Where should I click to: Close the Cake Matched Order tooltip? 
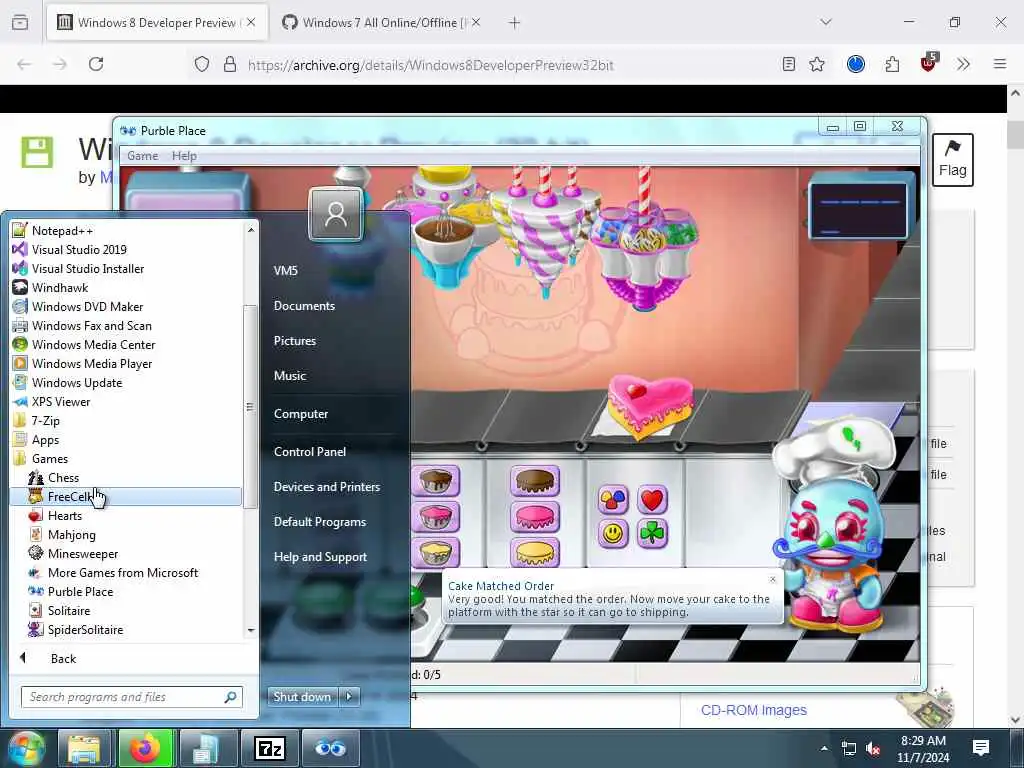tap(773, 579)
